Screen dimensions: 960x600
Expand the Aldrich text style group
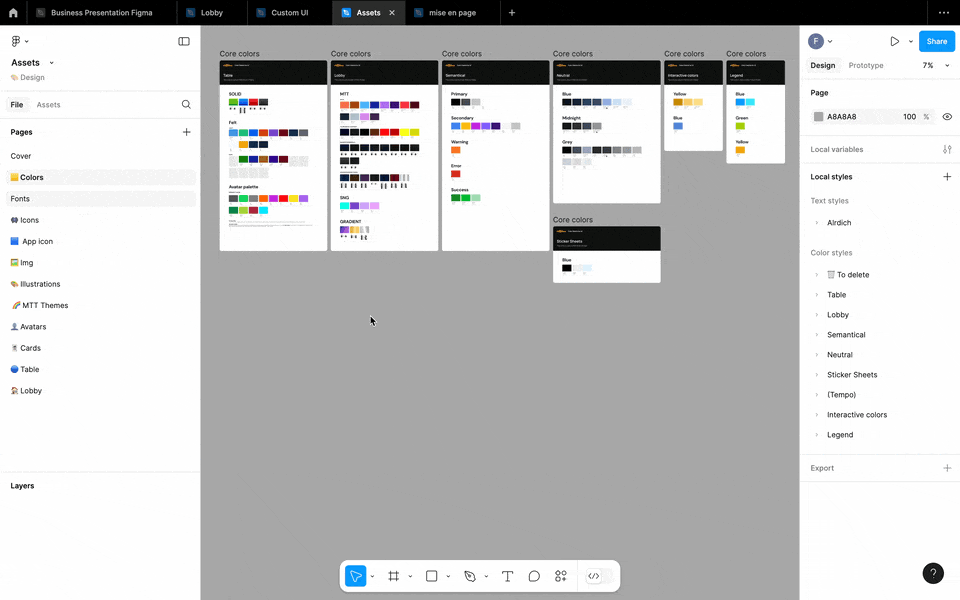[x=817, y=223]
